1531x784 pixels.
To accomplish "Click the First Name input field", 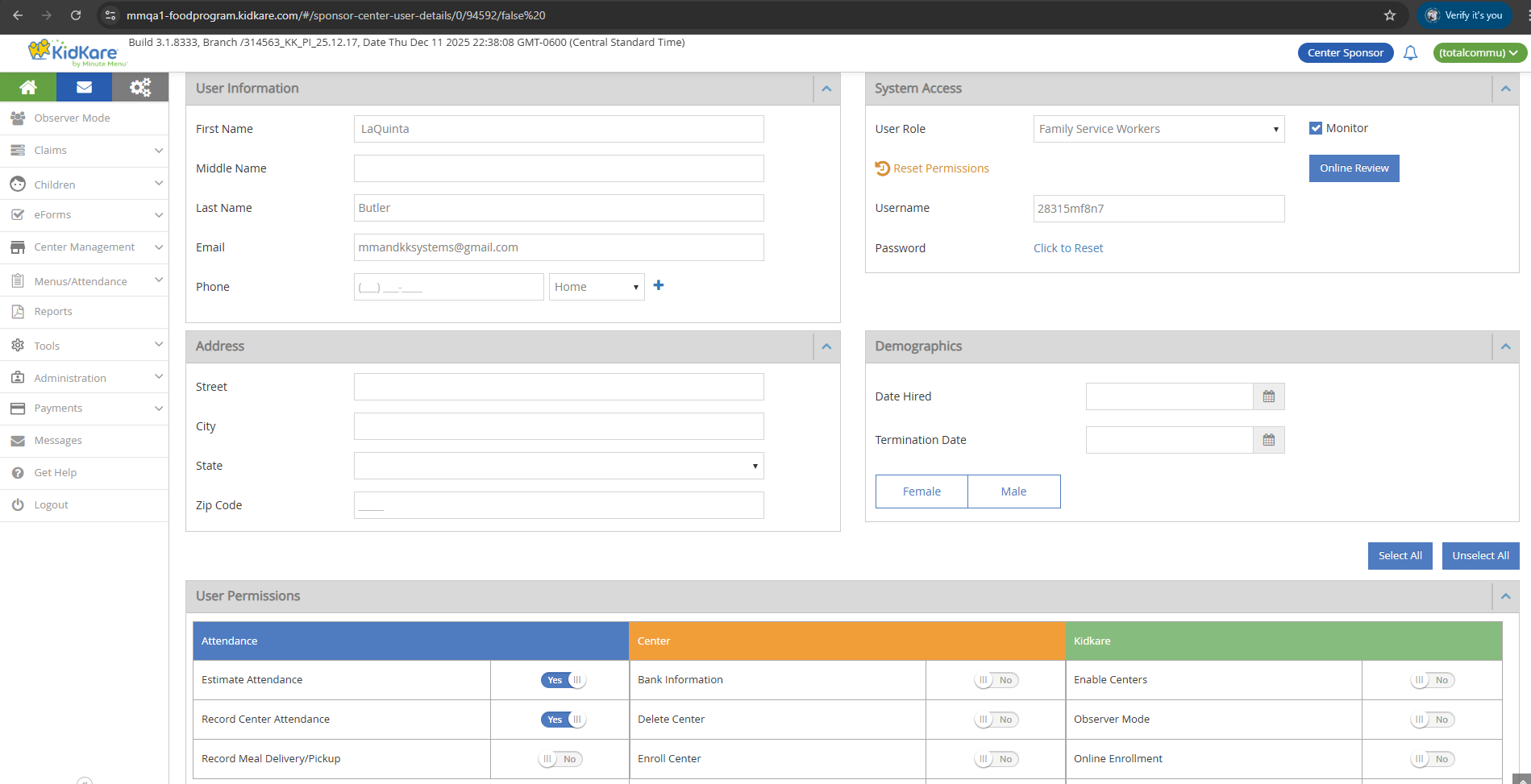I will pyautogui.click(x=558, y=129).
